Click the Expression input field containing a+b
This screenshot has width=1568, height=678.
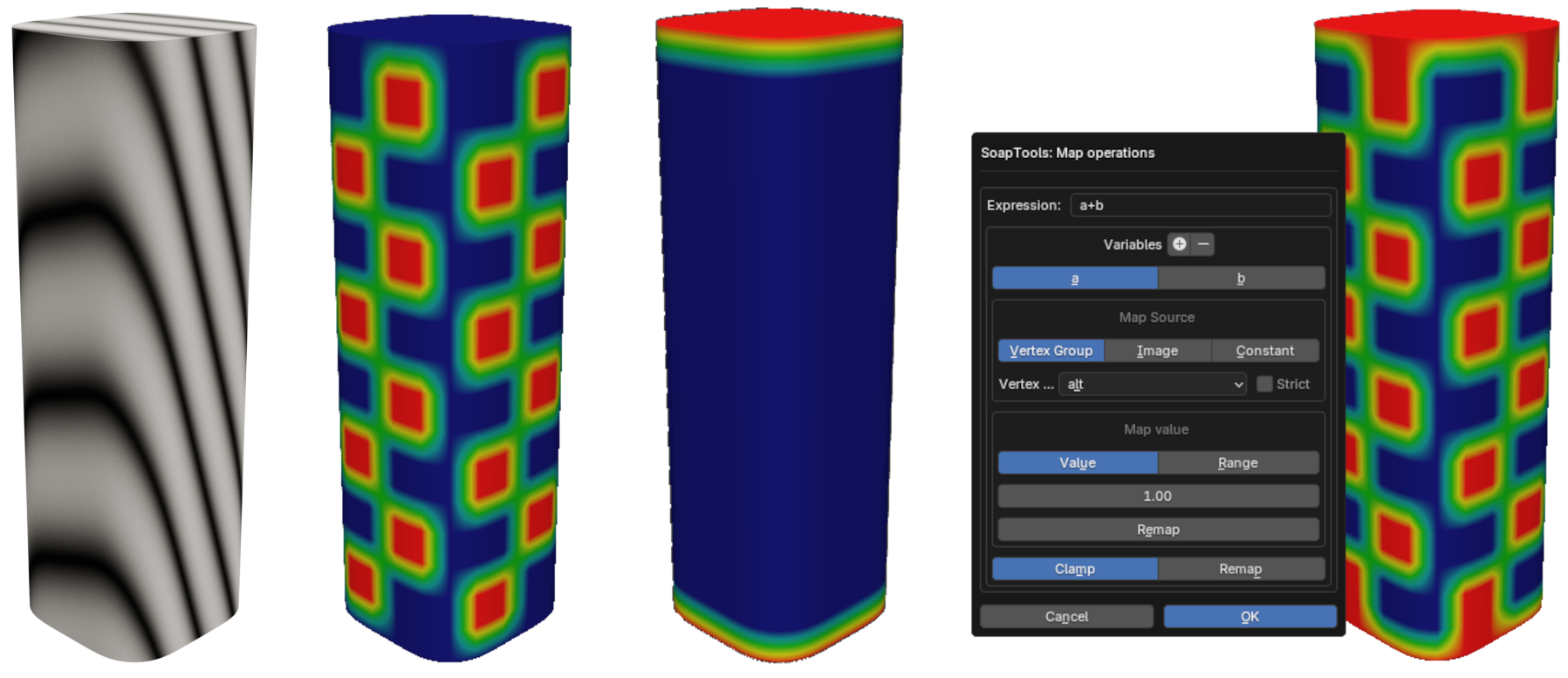(x=1200, y=205)
